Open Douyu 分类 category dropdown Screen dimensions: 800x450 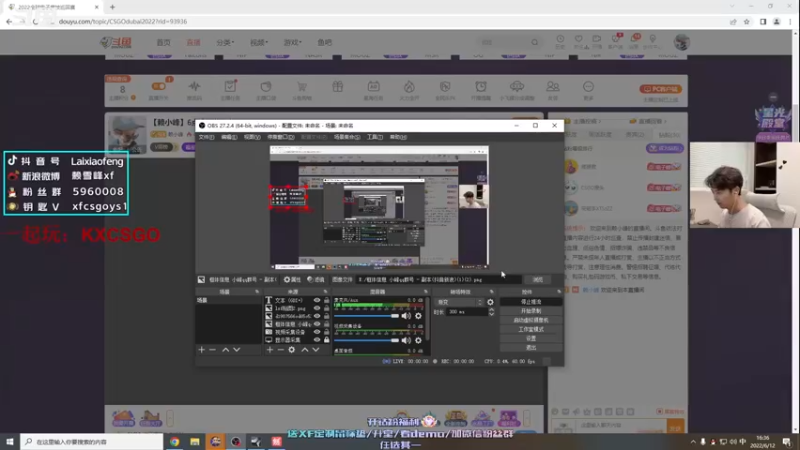coord(225,42)
